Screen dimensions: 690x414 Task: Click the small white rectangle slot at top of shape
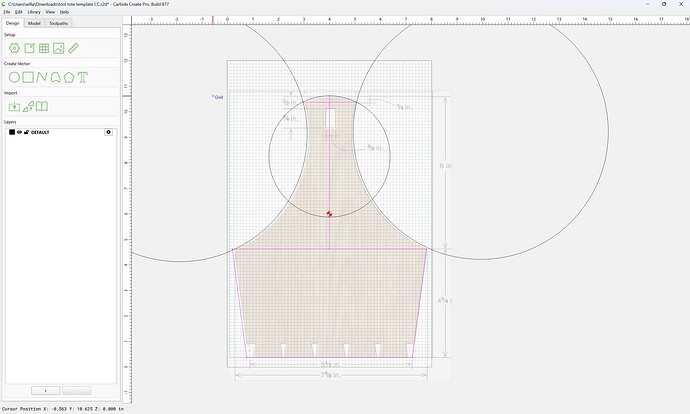(330, 119)
